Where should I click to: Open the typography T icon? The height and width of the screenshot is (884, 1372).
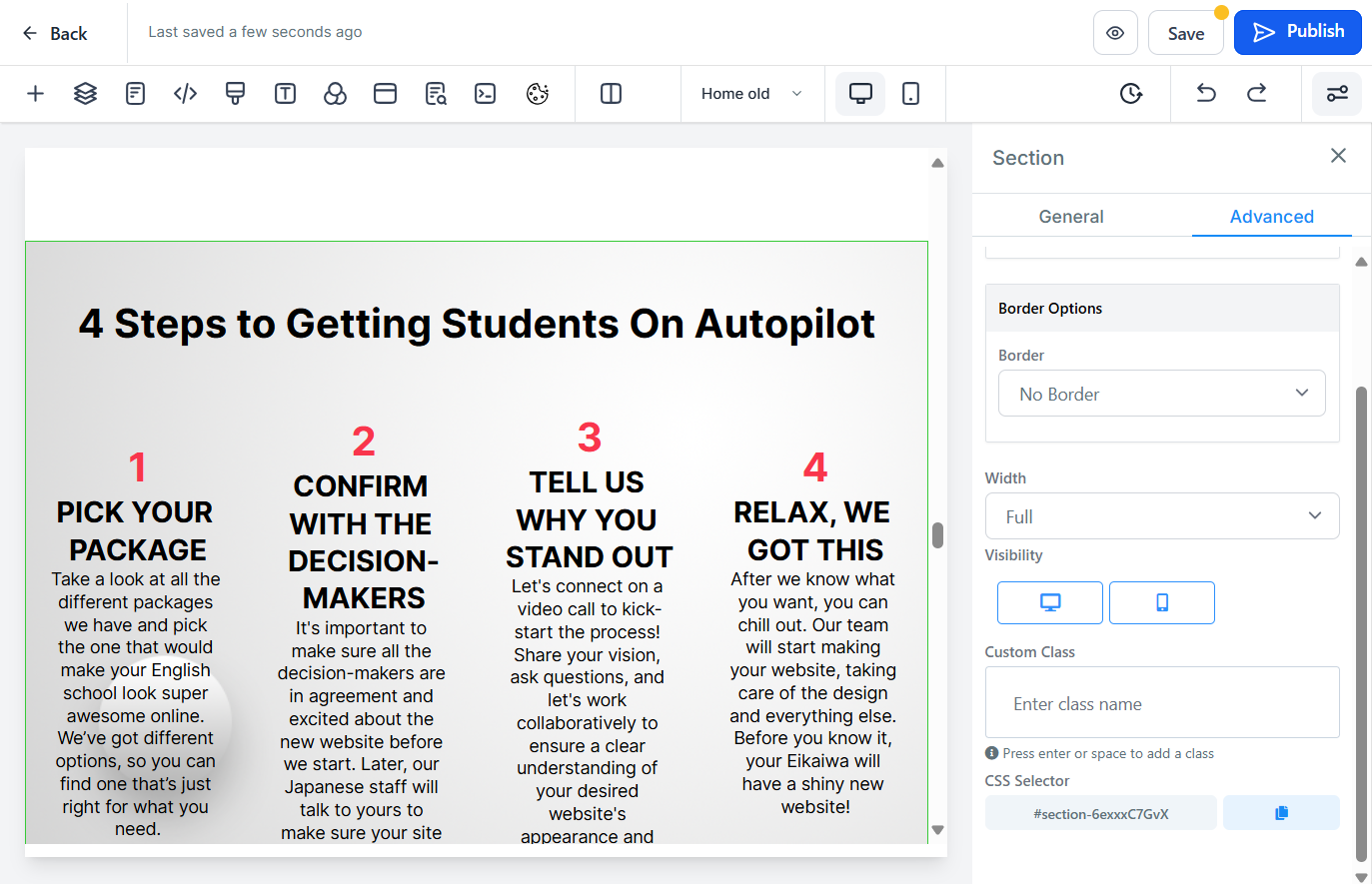point(285,94)
